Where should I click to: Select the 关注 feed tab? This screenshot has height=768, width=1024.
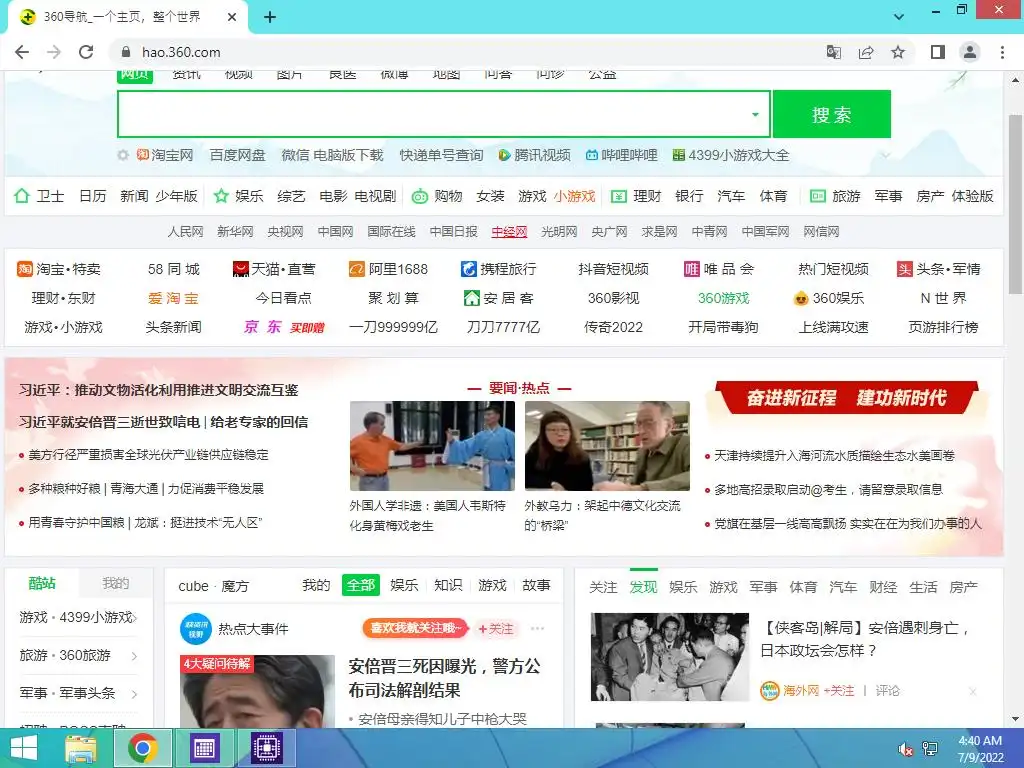(603, 587)
